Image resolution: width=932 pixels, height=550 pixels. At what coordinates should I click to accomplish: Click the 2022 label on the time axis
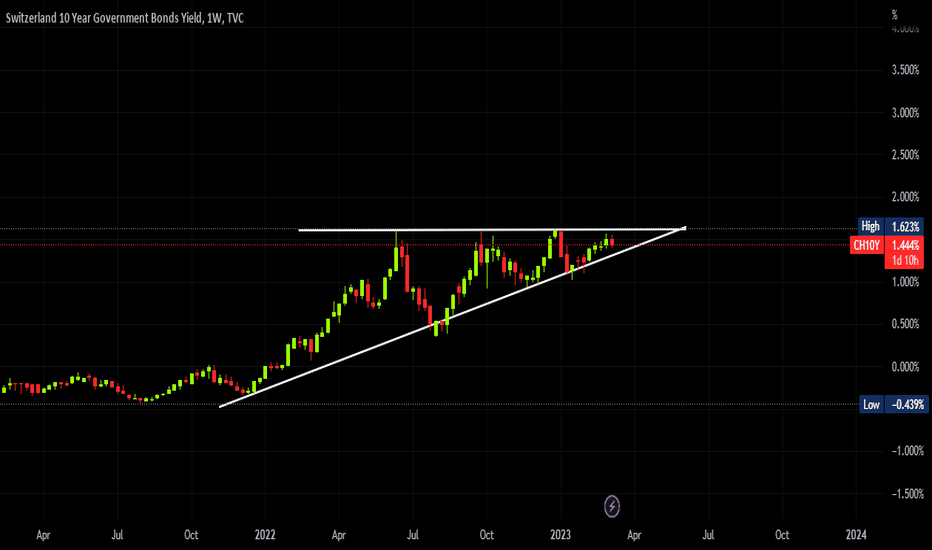tap(265, 535)
